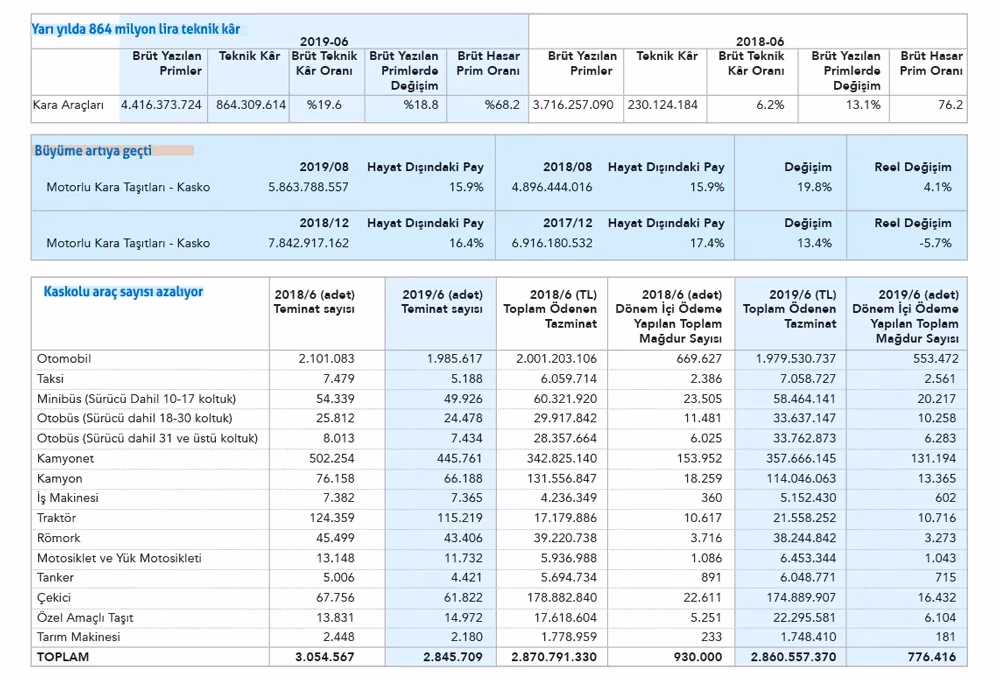Click the 2019-06 Teknik Kâr value 864.309.614
The width and height of the screenshot is (1000, 680).
[x=251, y=105]
